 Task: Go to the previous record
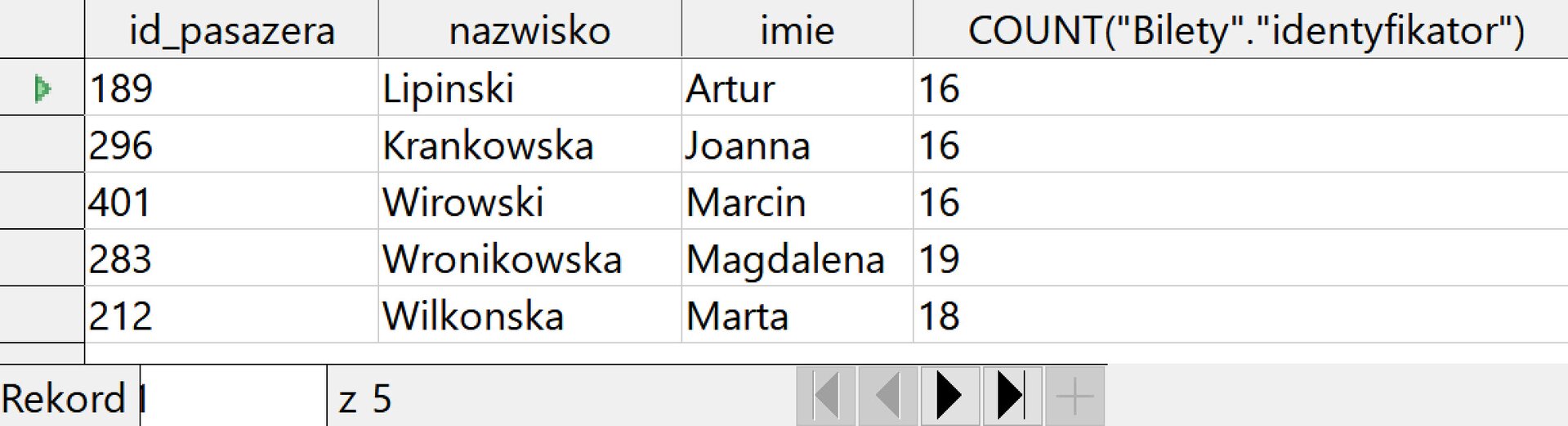[x=888, y=397]
